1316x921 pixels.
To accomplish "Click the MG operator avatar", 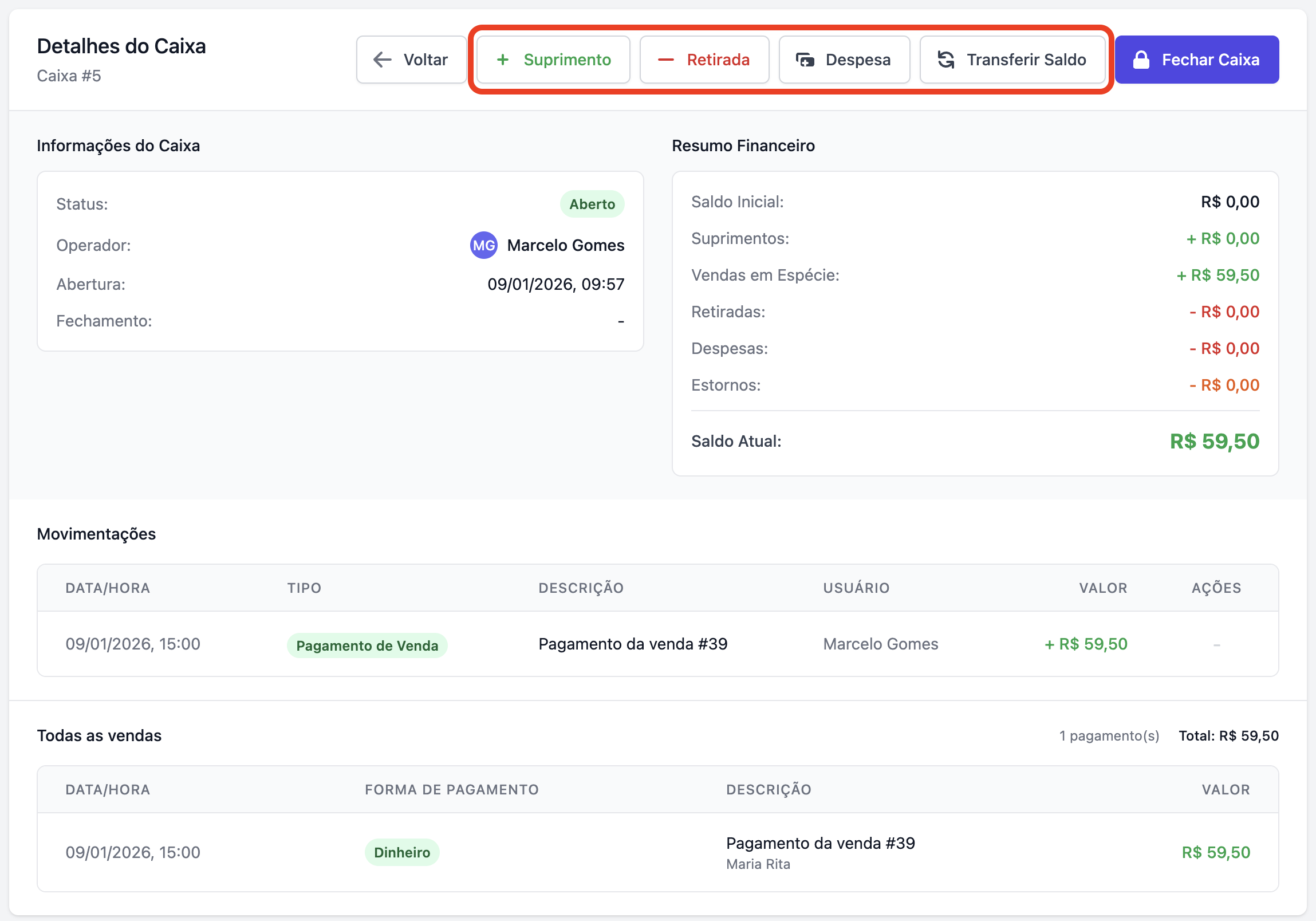I will 484,245.
